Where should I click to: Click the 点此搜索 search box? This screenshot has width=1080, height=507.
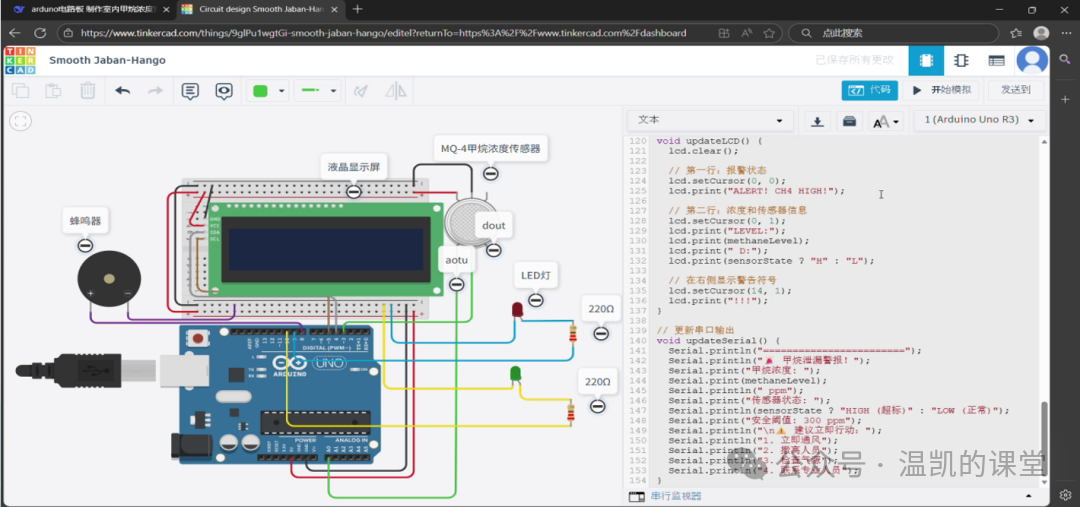tap(895, 33)
